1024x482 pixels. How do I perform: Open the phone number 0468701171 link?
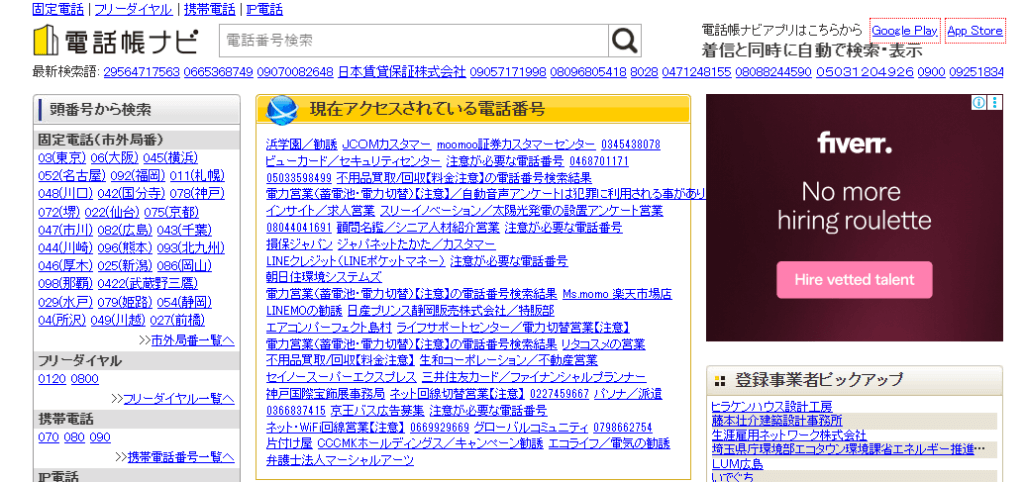pos(600,161)
